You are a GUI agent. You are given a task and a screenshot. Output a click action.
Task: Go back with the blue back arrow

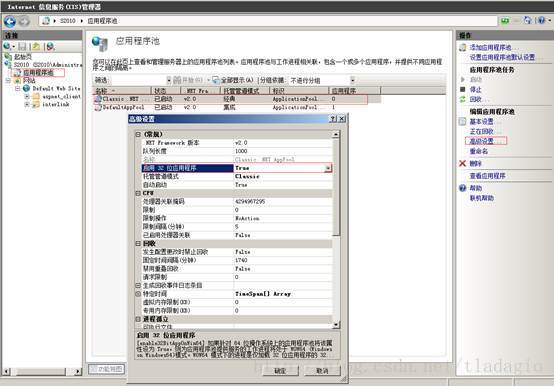click(10, 22)
